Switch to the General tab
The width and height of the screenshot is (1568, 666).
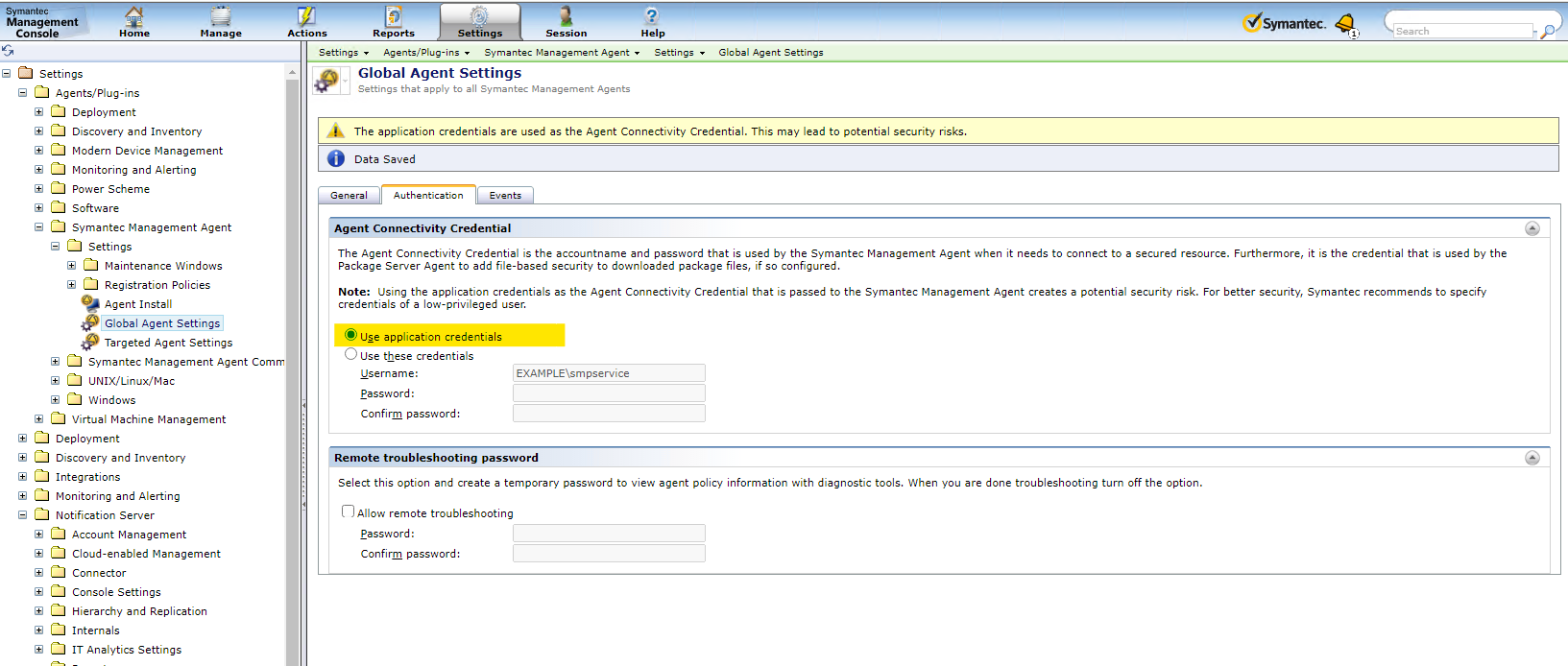pos(349,195)
